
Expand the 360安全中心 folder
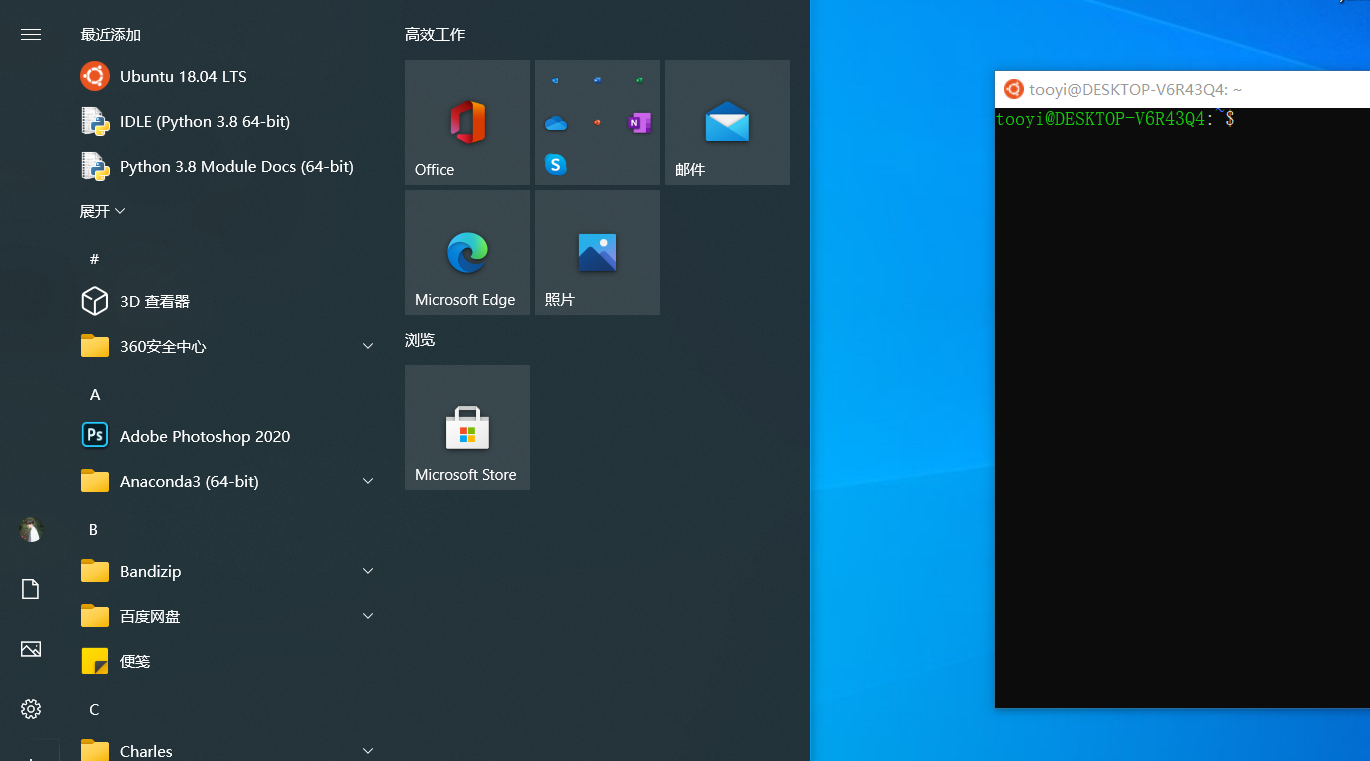point(368,345)
